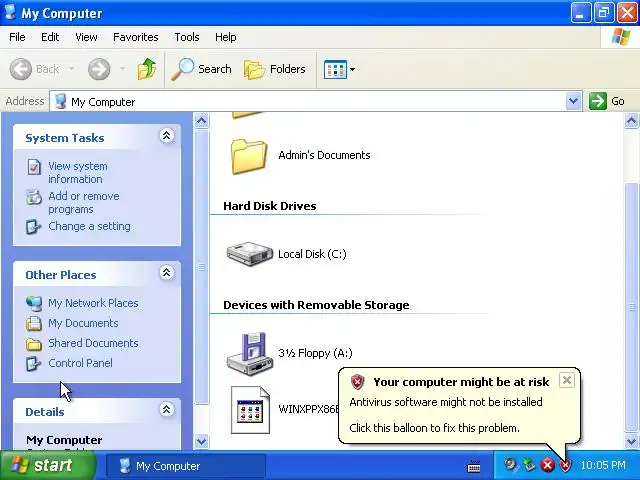Click the Shared Documents folder icon
The height and width of the screenshot is (480, 640).
coord(34,344)
